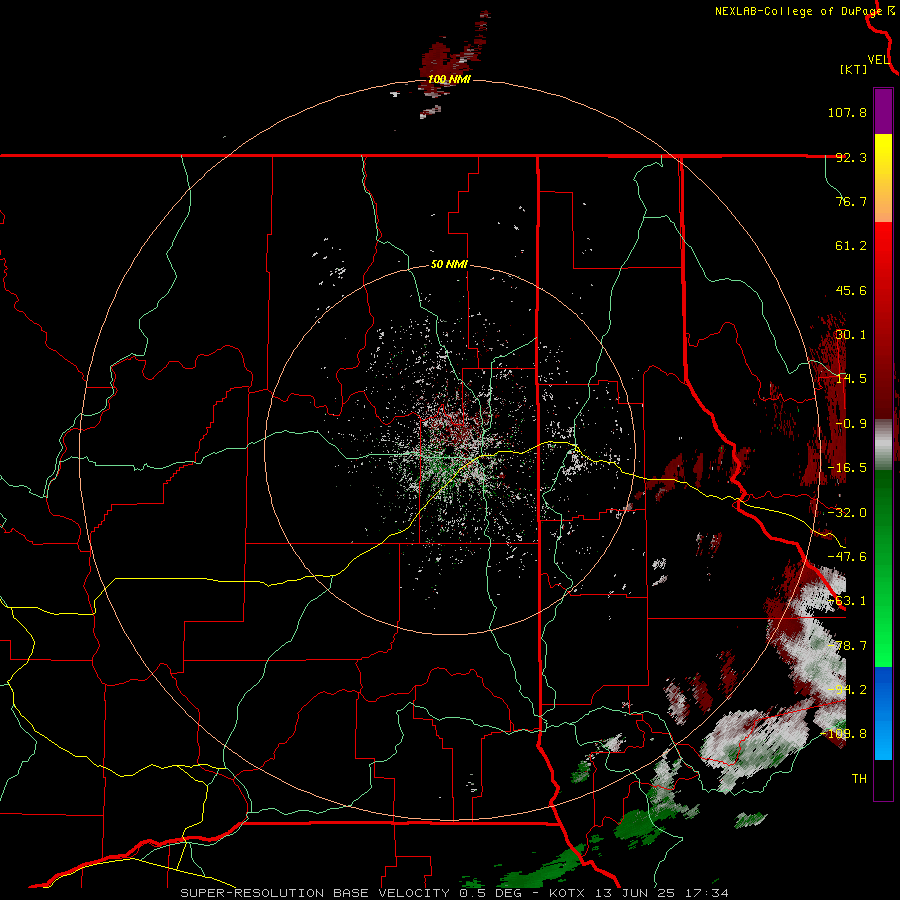Click the yellow segment of velocity color bar

coord(883,178)
